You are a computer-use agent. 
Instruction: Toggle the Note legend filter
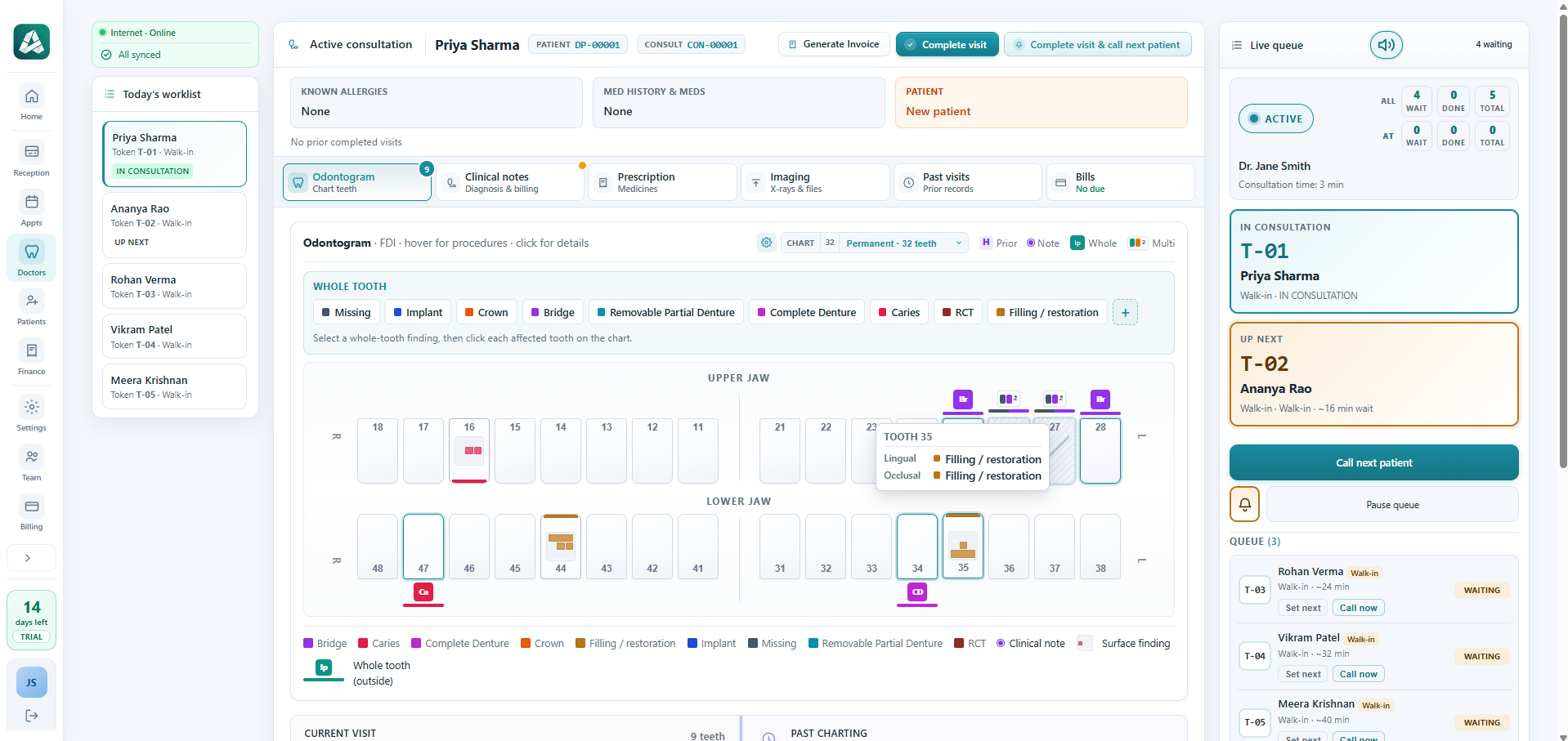[x=1043, y=243]
